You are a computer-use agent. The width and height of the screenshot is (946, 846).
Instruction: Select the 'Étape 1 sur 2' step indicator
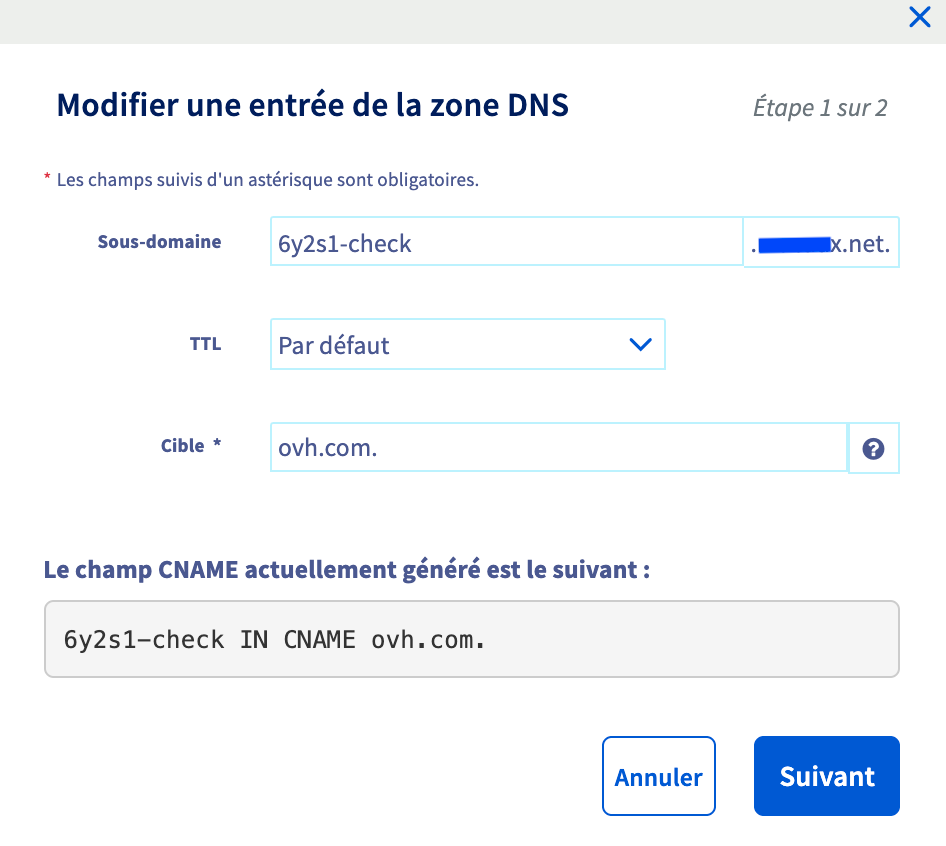(820, 107)
